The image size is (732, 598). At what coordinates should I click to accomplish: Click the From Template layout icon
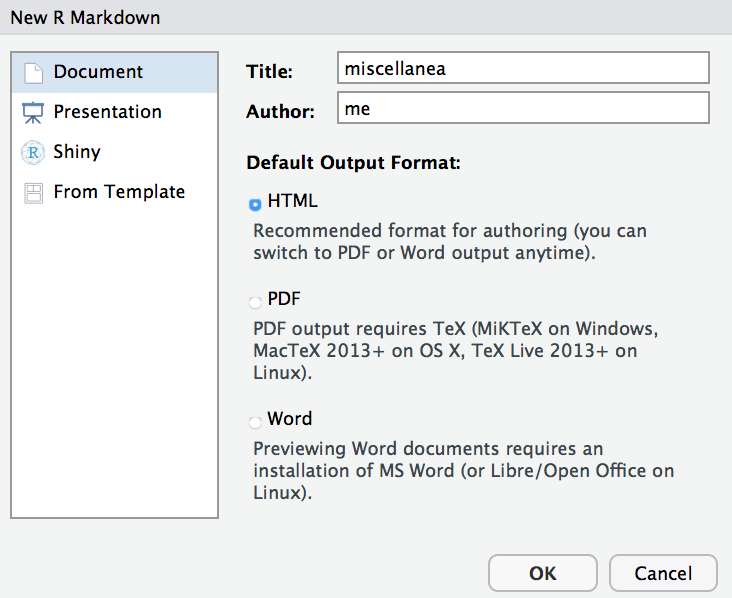point(33,193)
